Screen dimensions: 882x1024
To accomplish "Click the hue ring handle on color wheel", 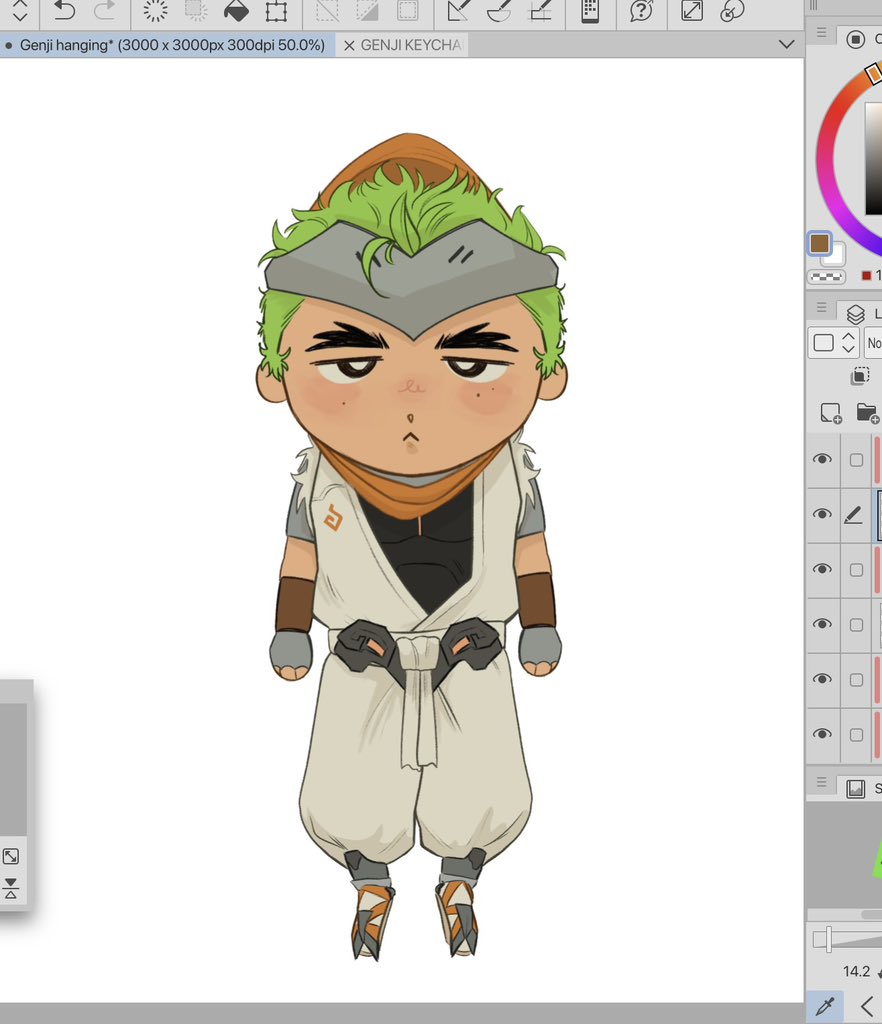I will pyautogui.click(x=874, y=74).
